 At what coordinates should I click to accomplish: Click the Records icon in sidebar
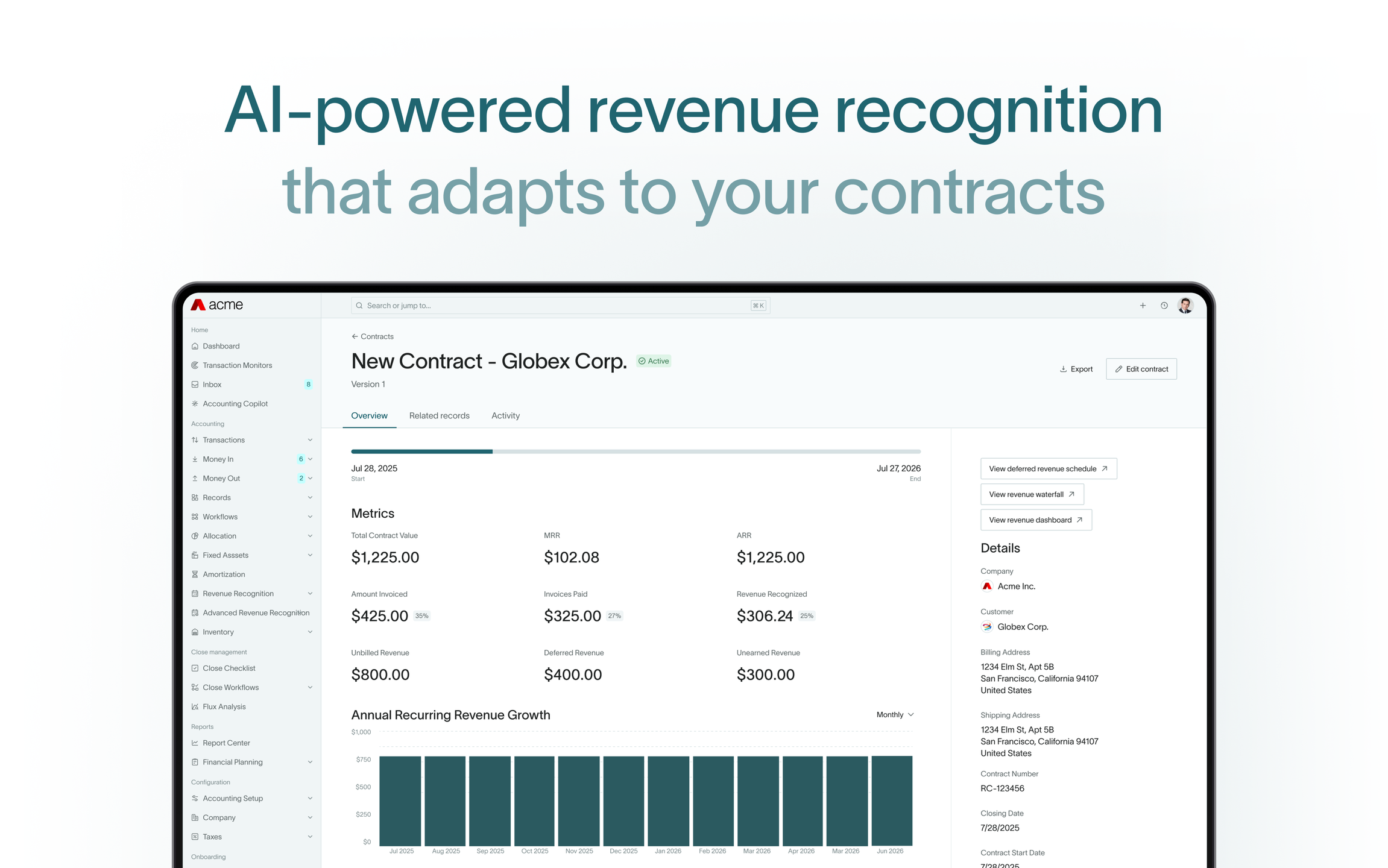click(x=195, y=498)
